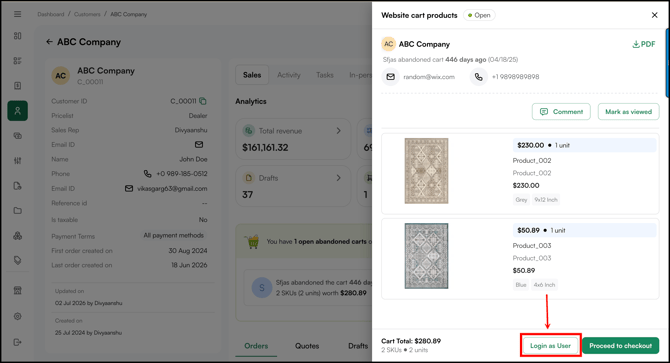Expand the Drafts card chevron
Viewport: 670px width, 363px height.
point(338,178)
